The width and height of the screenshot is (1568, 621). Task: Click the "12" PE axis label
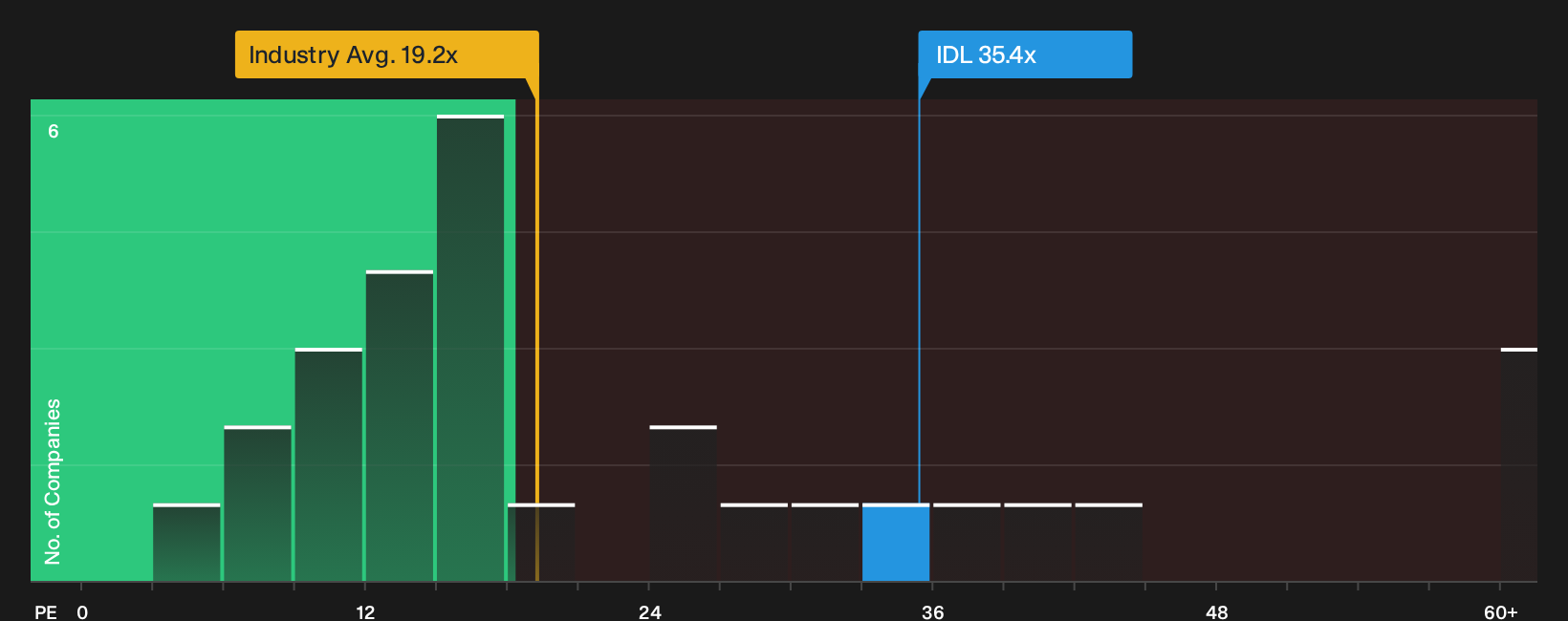tap(365, 611)
